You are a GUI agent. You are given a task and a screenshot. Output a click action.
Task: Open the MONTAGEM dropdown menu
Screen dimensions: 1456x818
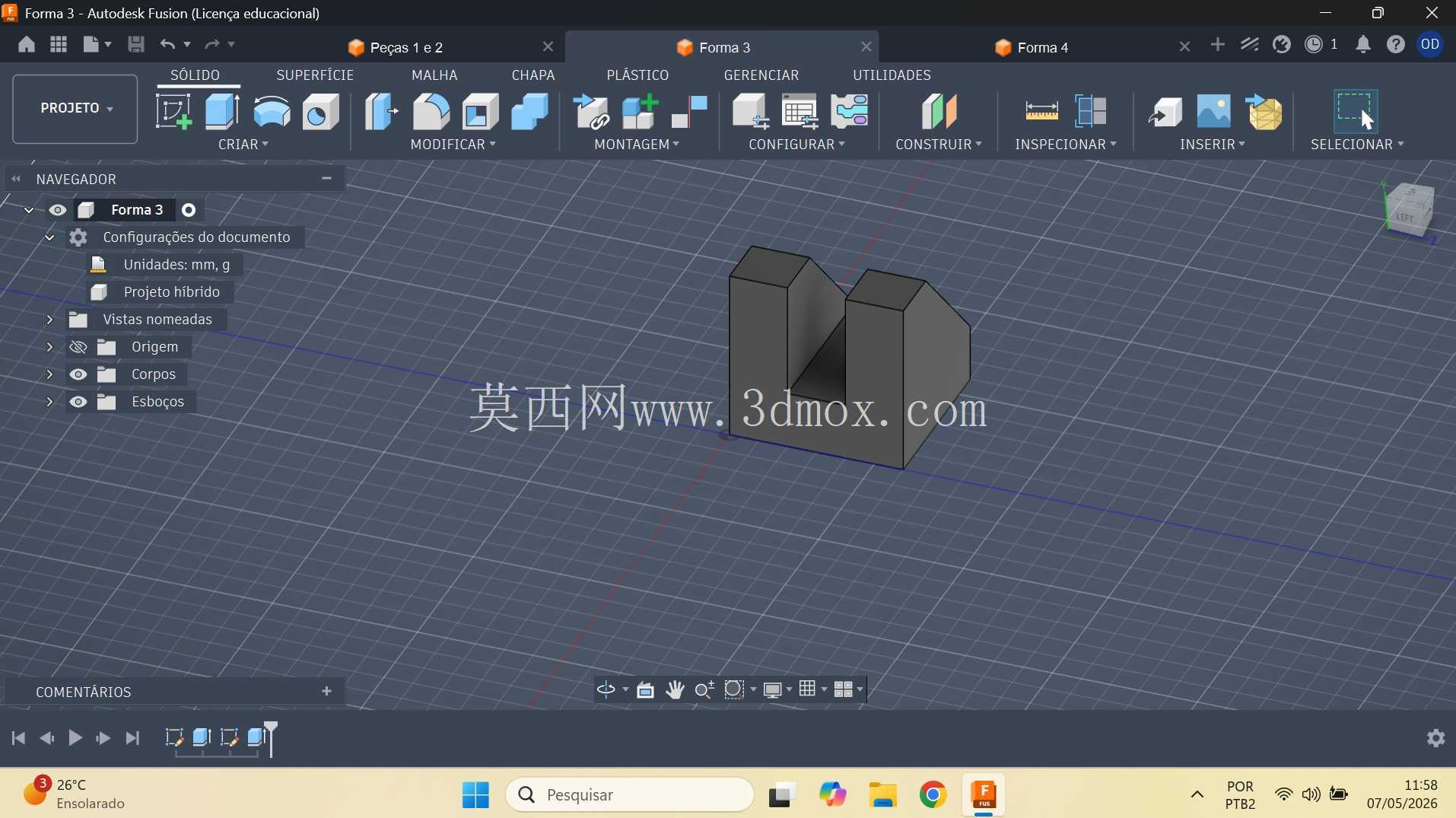click(637, 145)
